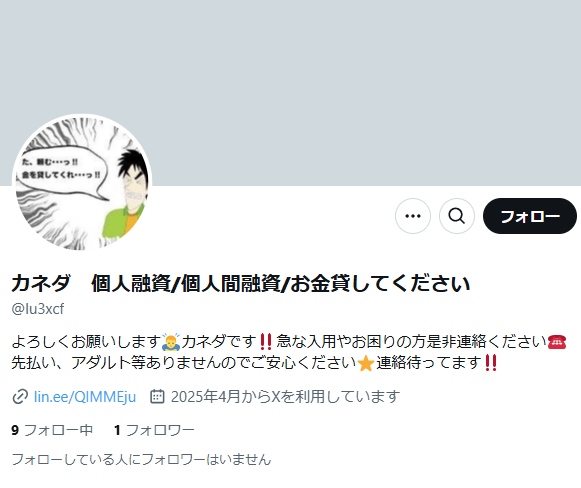Follow this account with フォロー button
The height and width of the screenshot is (488, 581).
click(530, 216)
